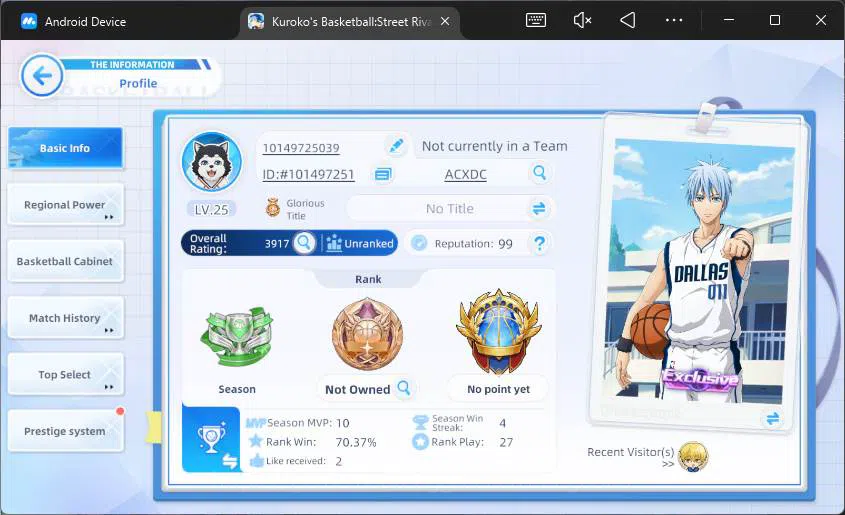Viewport: 845px width, 515px height.
Task: View Not Owned badge details magnifier
Action: click(404, 388)
